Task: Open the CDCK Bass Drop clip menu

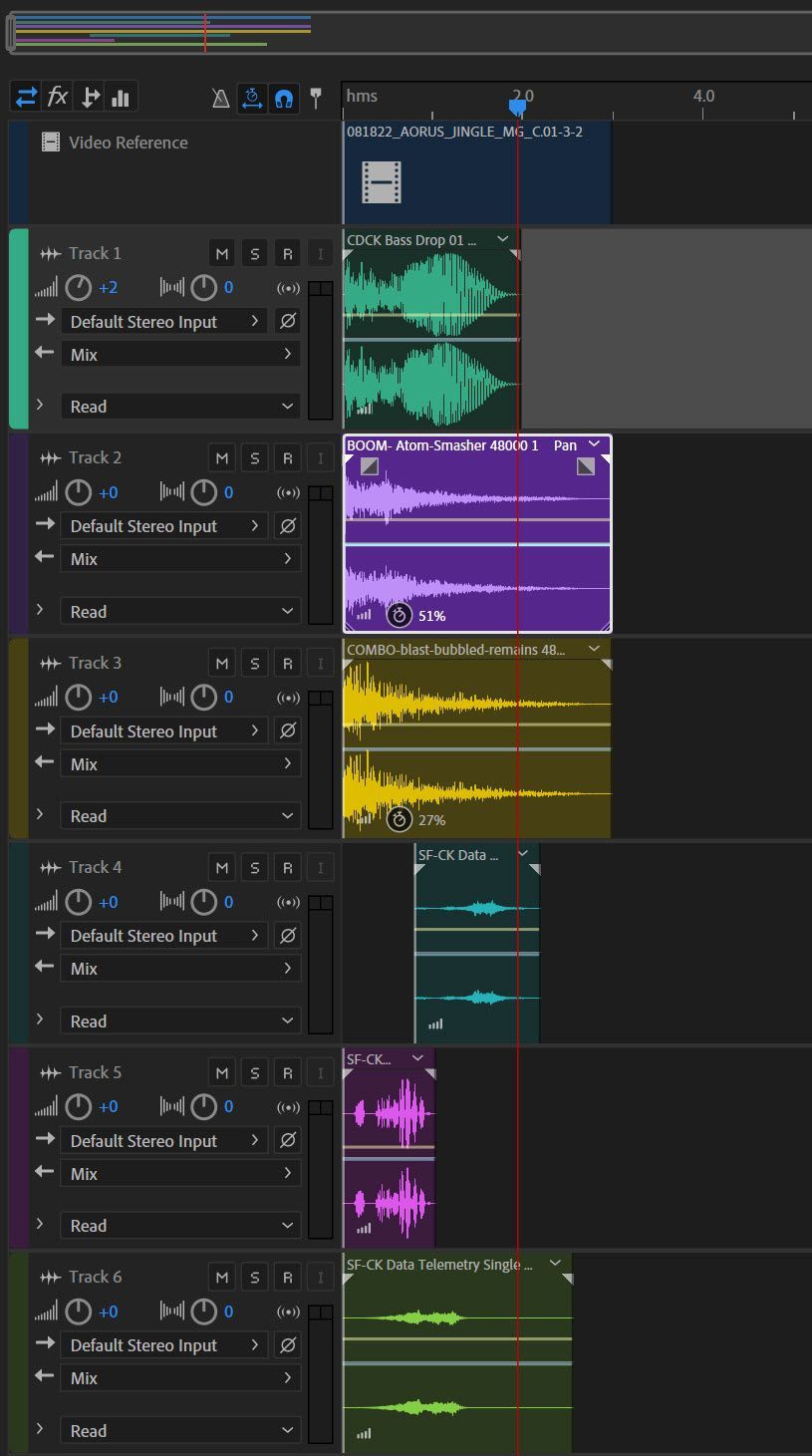Action: [x=502, y=239]
